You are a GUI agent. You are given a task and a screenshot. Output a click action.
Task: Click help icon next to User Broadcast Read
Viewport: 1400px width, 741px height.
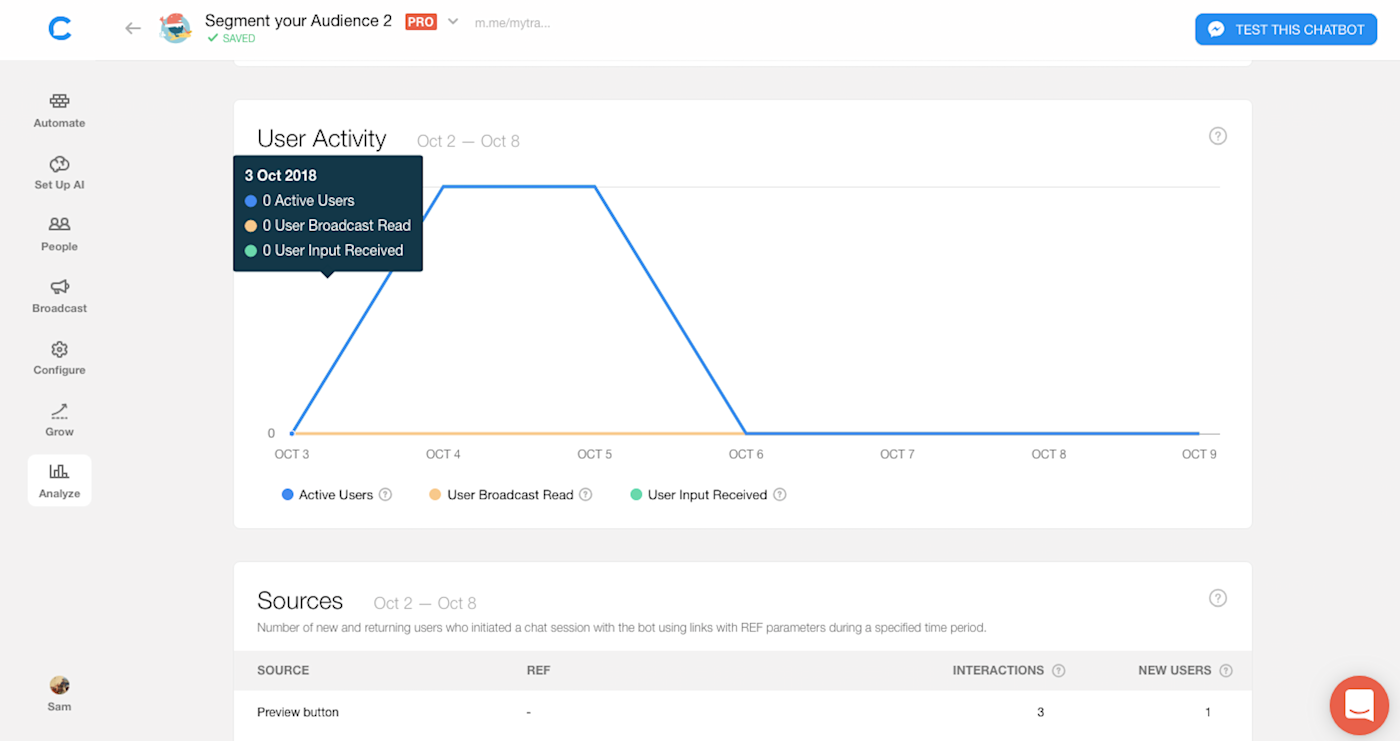click(x=586, y=494)
